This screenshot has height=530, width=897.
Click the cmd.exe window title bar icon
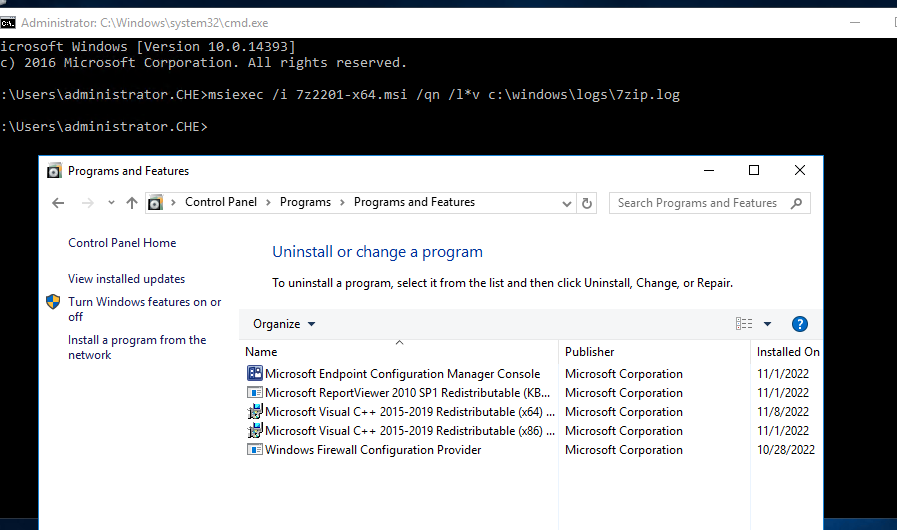coord(7,23)
